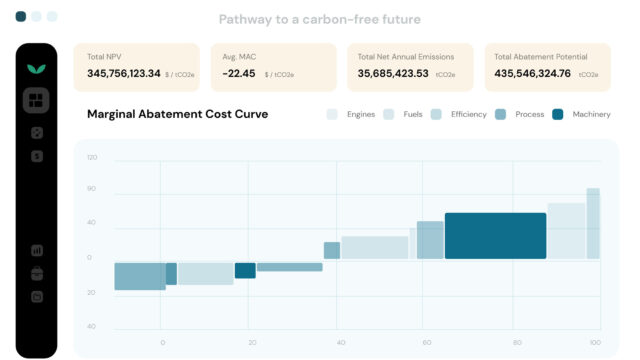Click the tallest bar at chart's right edge
This screenshot has width=640, height=360.
pyautogui.click(x=593, y=223)
